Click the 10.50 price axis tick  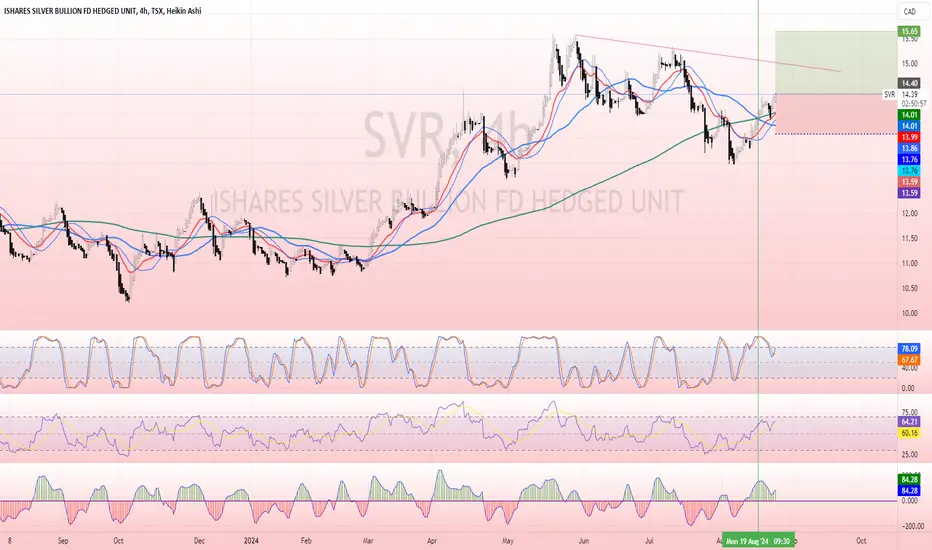909,288
